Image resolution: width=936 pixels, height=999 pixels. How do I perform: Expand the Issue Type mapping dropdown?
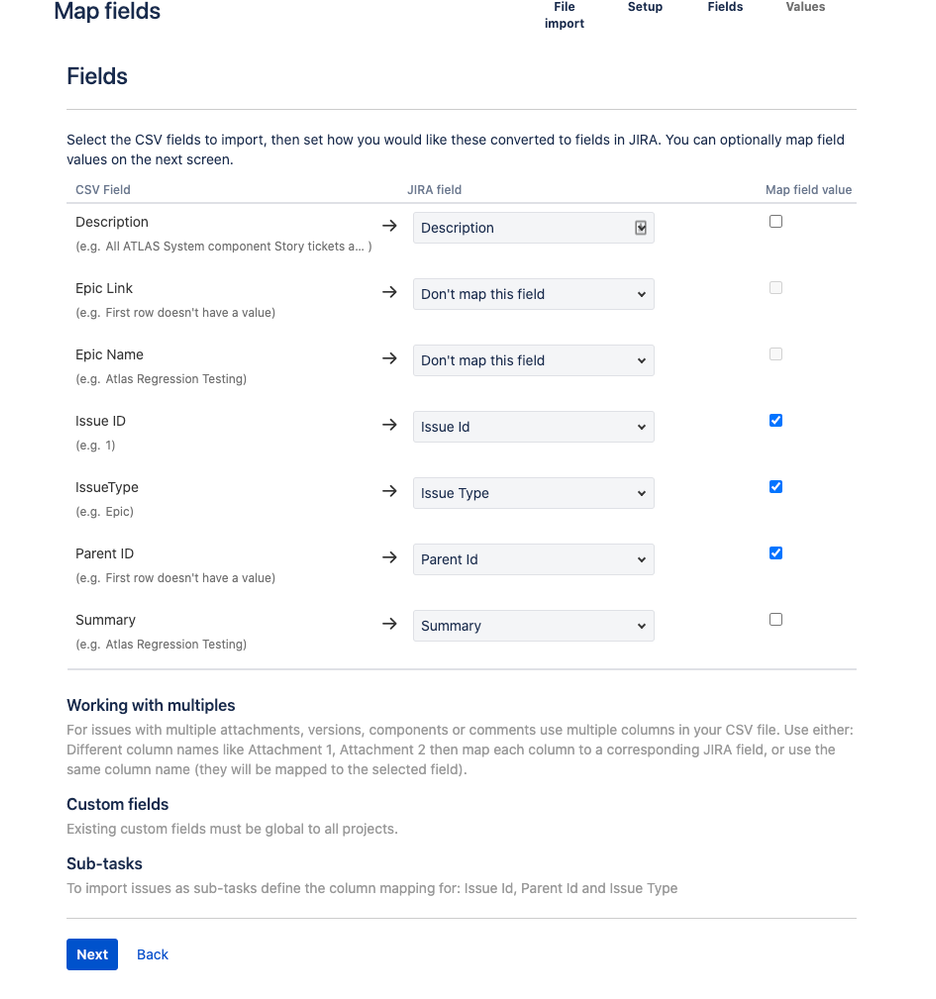tap(533, 493)
